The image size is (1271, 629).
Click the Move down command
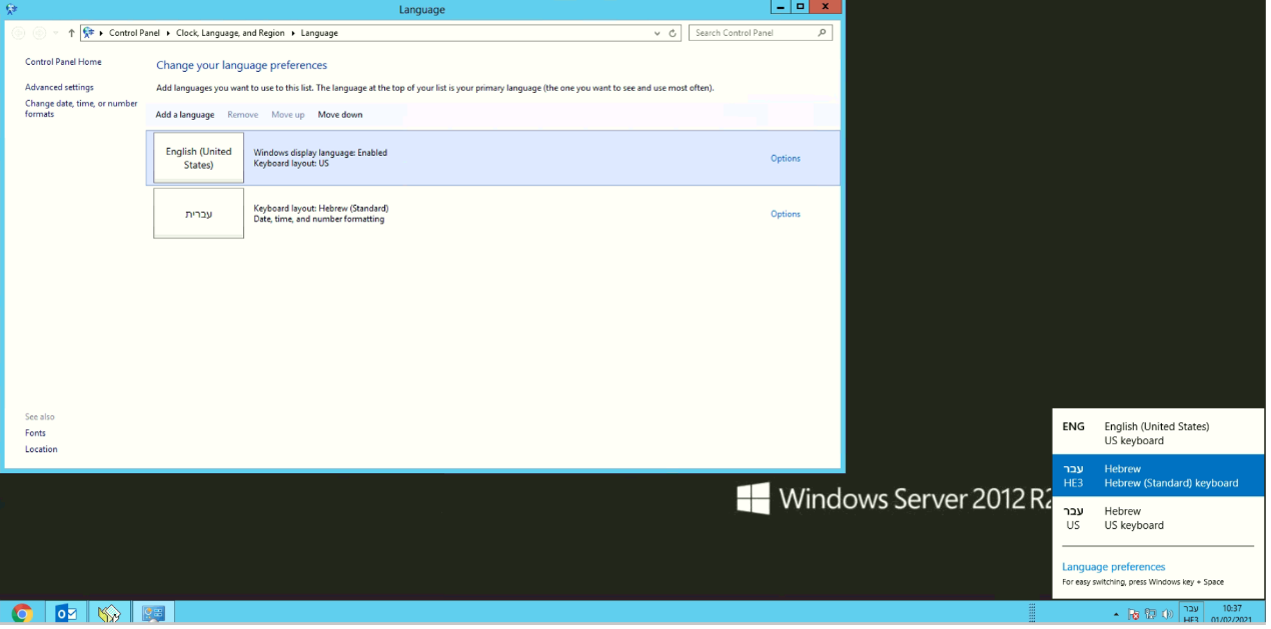[x=340, y=115]
